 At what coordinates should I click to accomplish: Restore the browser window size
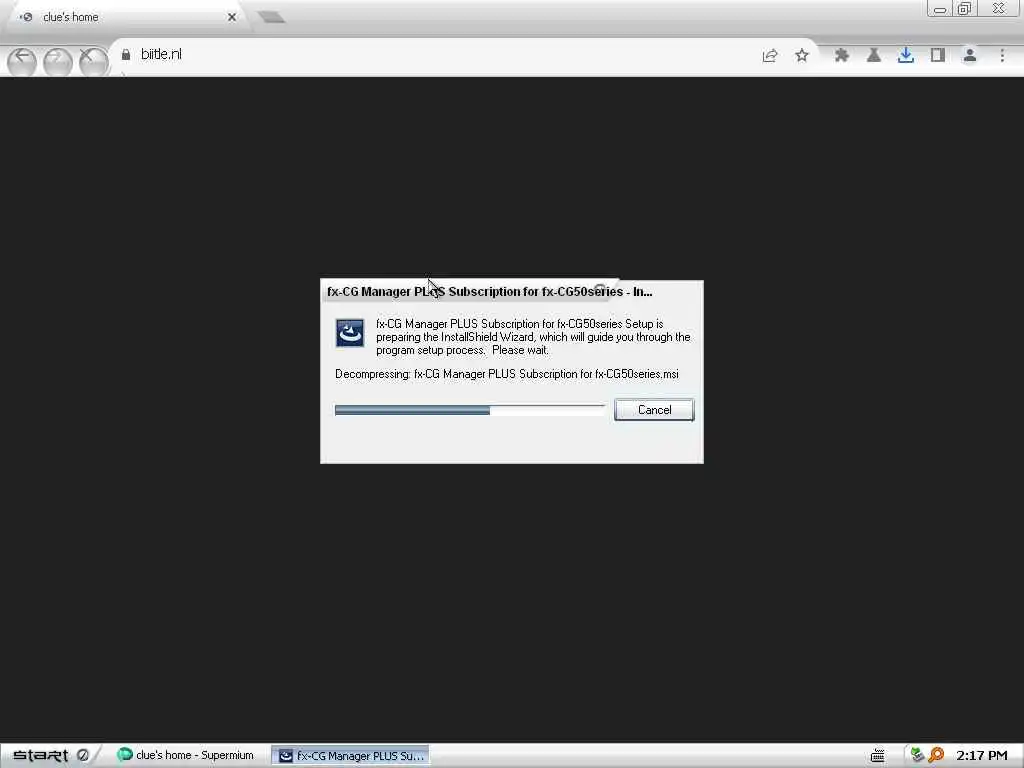pyautogui.click(x=964, y=8)
